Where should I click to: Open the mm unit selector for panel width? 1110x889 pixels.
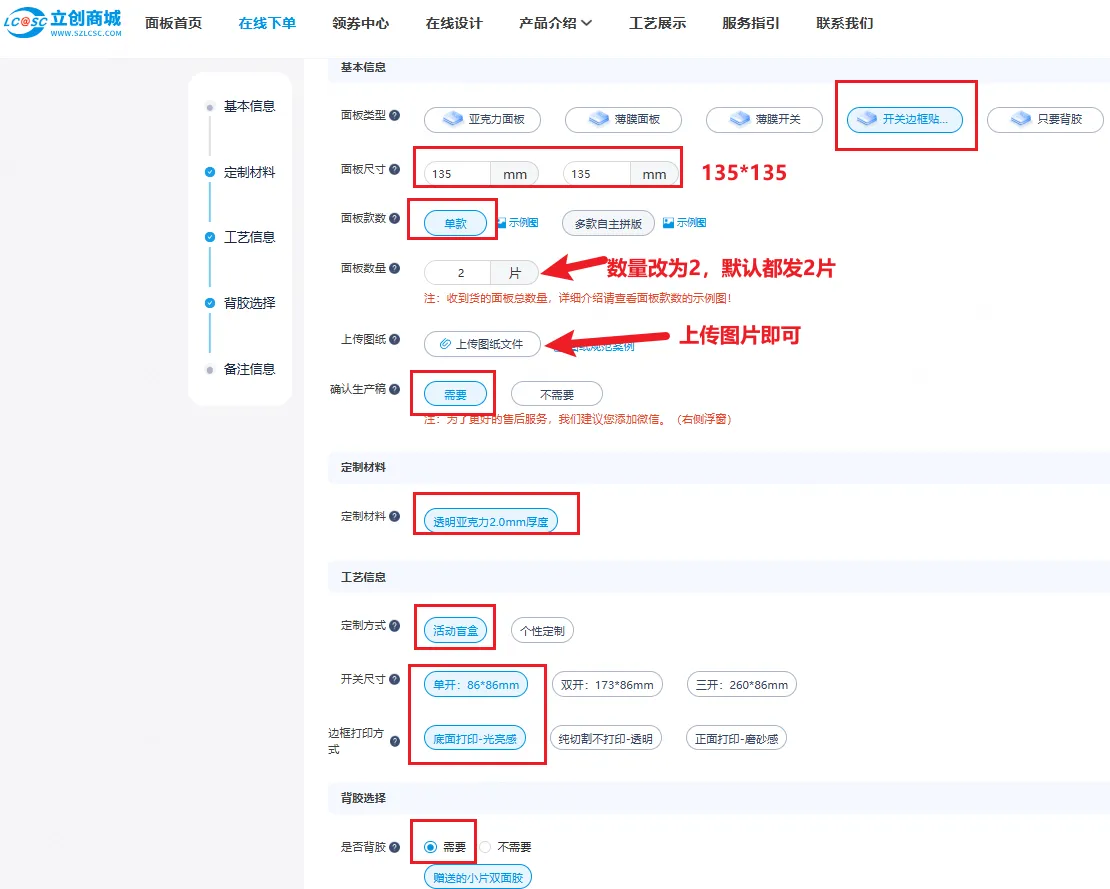(x=514, y=174)
